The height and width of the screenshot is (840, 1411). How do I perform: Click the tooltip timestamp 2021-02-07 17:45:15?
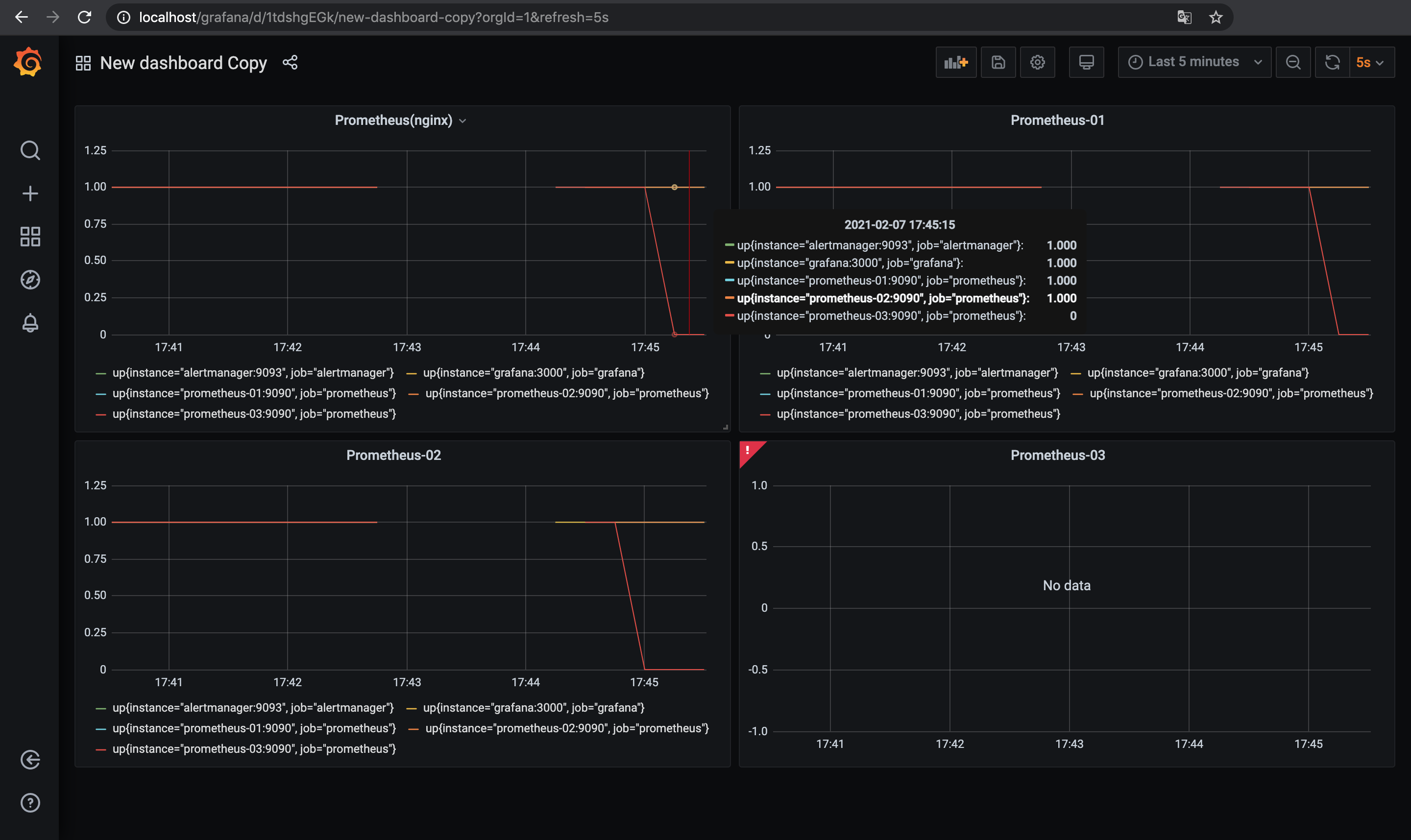pyautogui.click(x=899, y=225)
